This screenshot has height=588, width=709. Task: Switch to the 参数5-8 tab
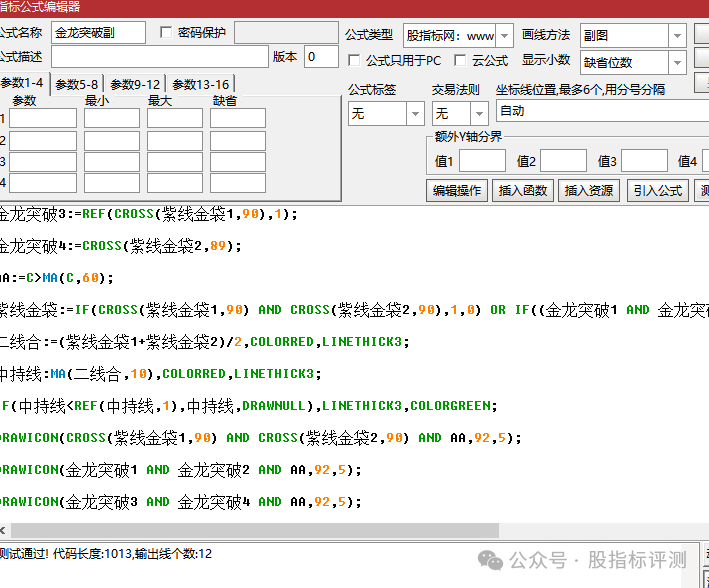tap(77, 85)
